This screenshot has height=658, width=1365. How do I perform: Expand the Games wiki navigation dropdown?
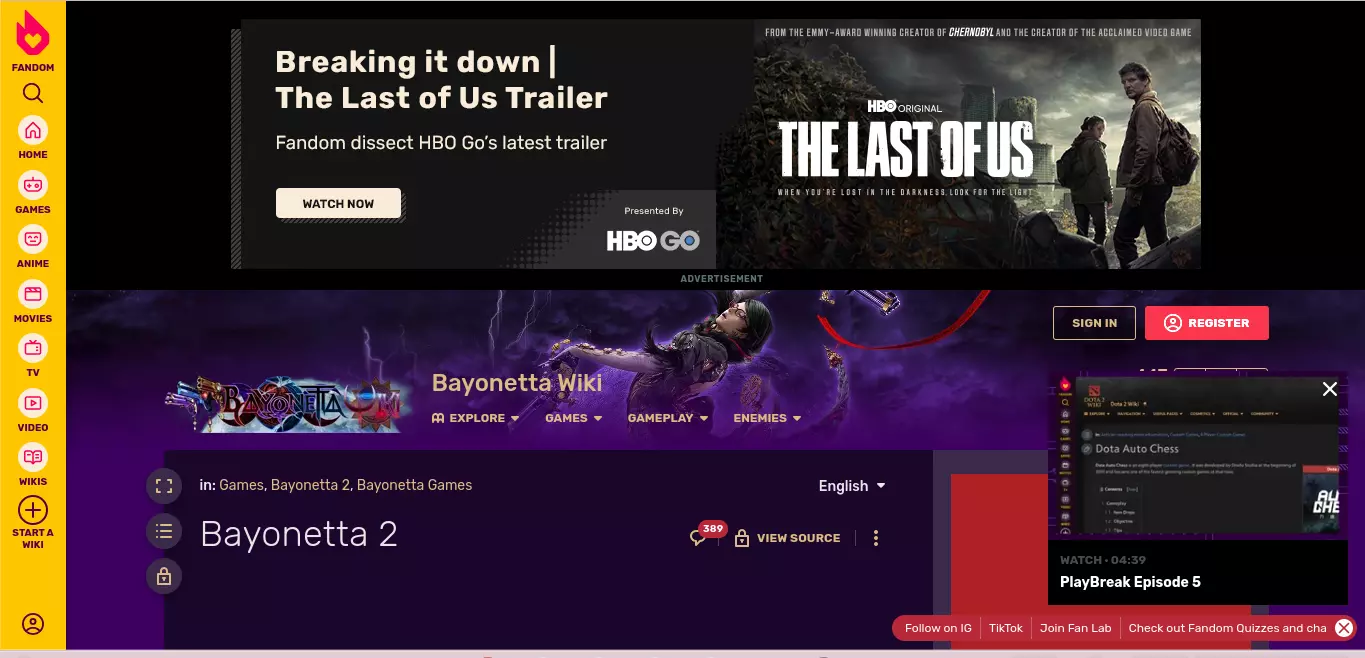[574, 418]
